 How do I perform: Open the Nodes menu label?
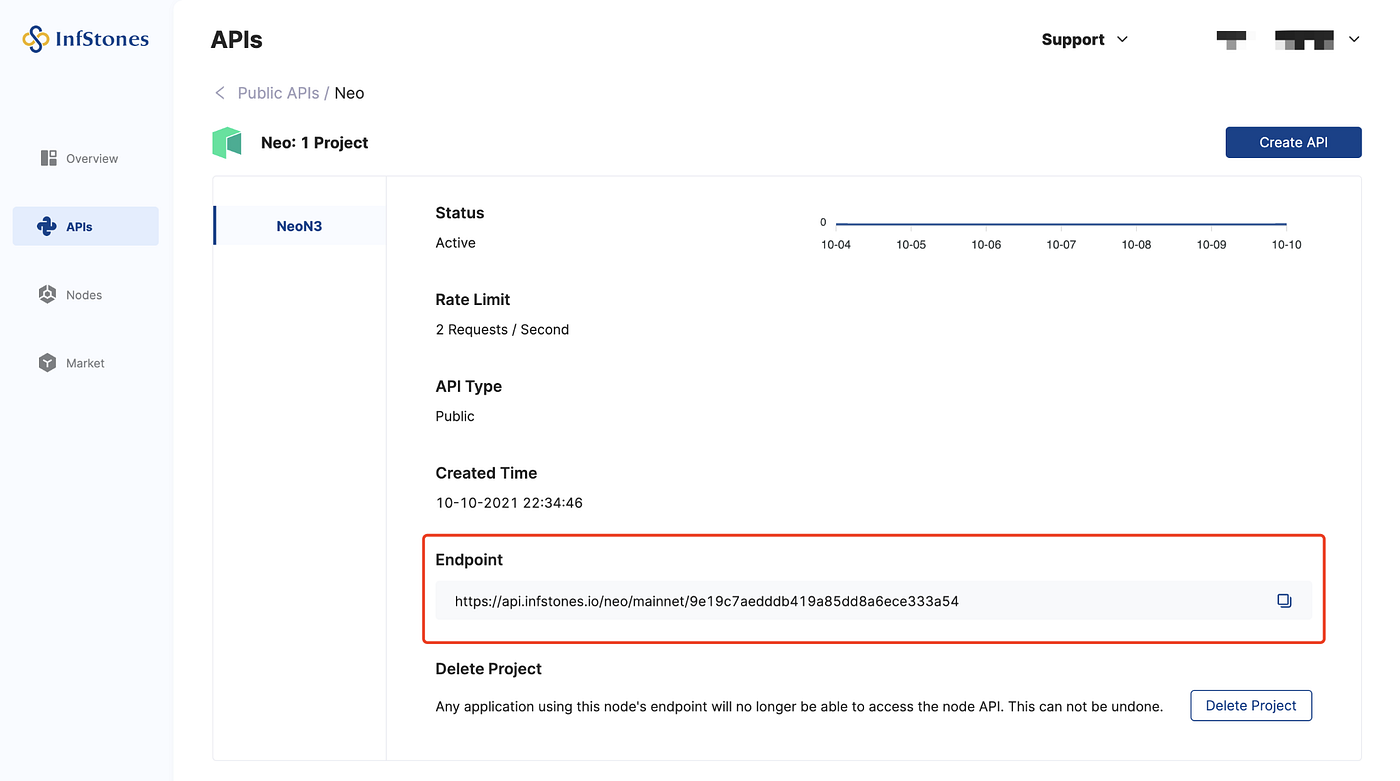click(x=84, y=295)
